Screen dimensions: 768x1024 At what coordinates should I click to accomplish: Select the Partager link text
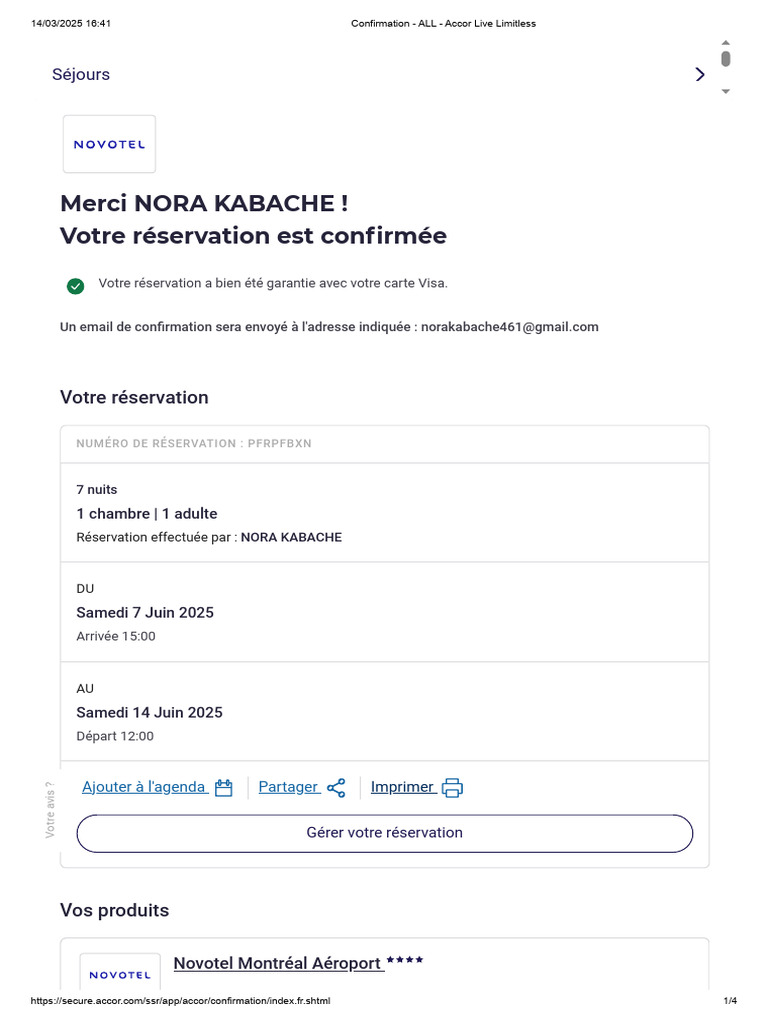[x=287, y=787]
